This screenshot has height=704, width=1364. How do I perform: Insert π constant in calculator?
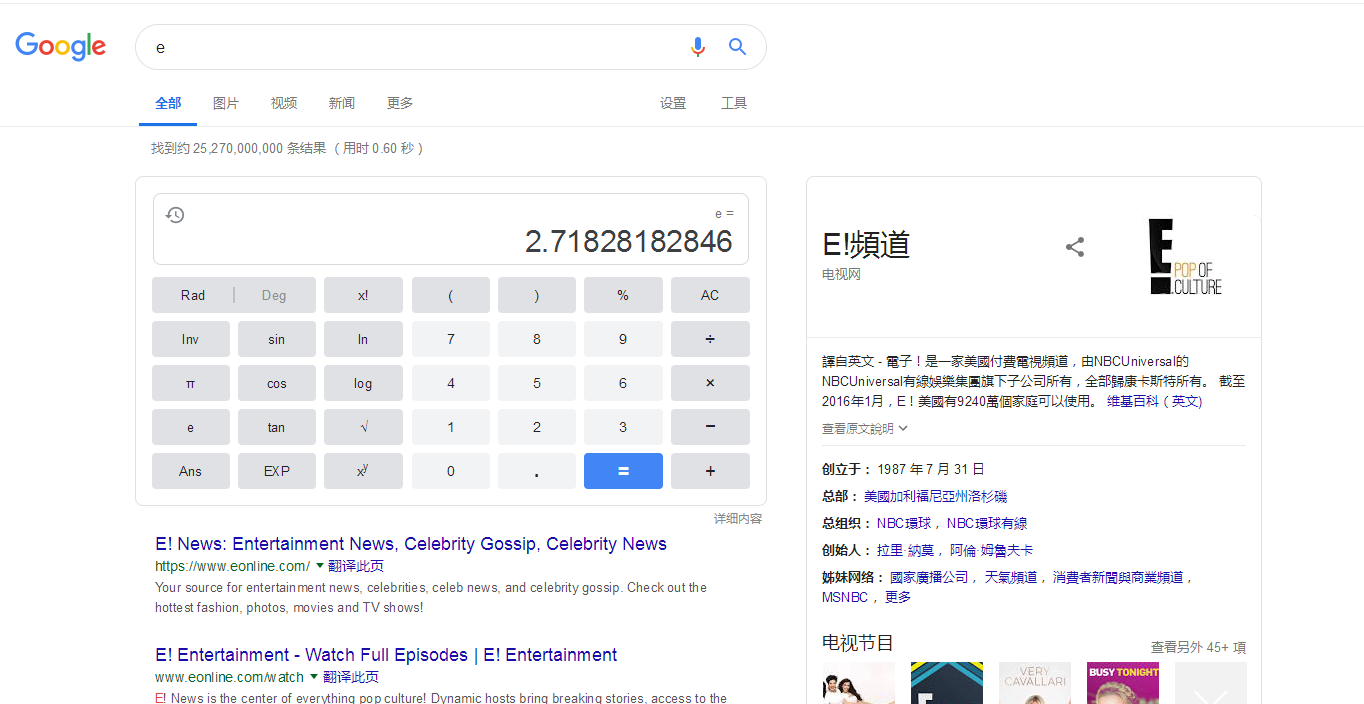tap(191, 383)
